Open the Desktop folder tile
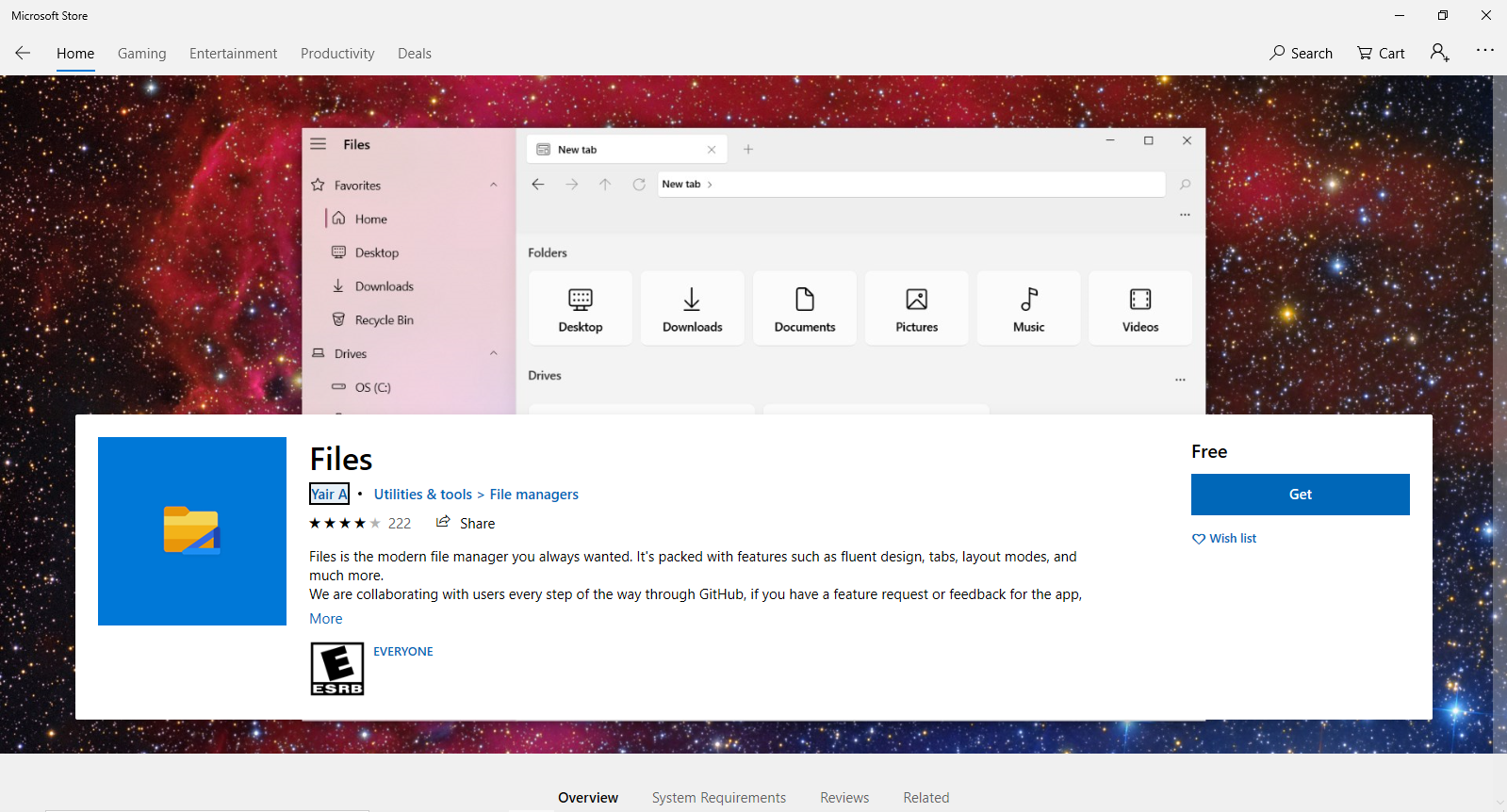The image size is (1507, 812). click(581, 309)
